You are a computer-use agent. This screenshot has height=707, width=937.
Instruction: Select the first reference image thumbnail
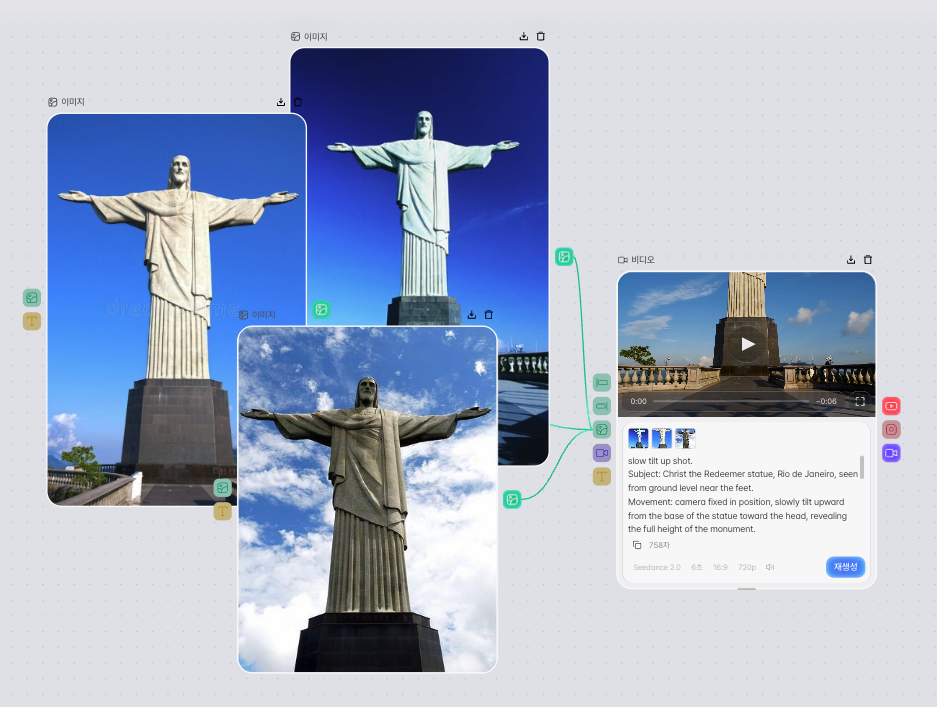coord(638,438)
